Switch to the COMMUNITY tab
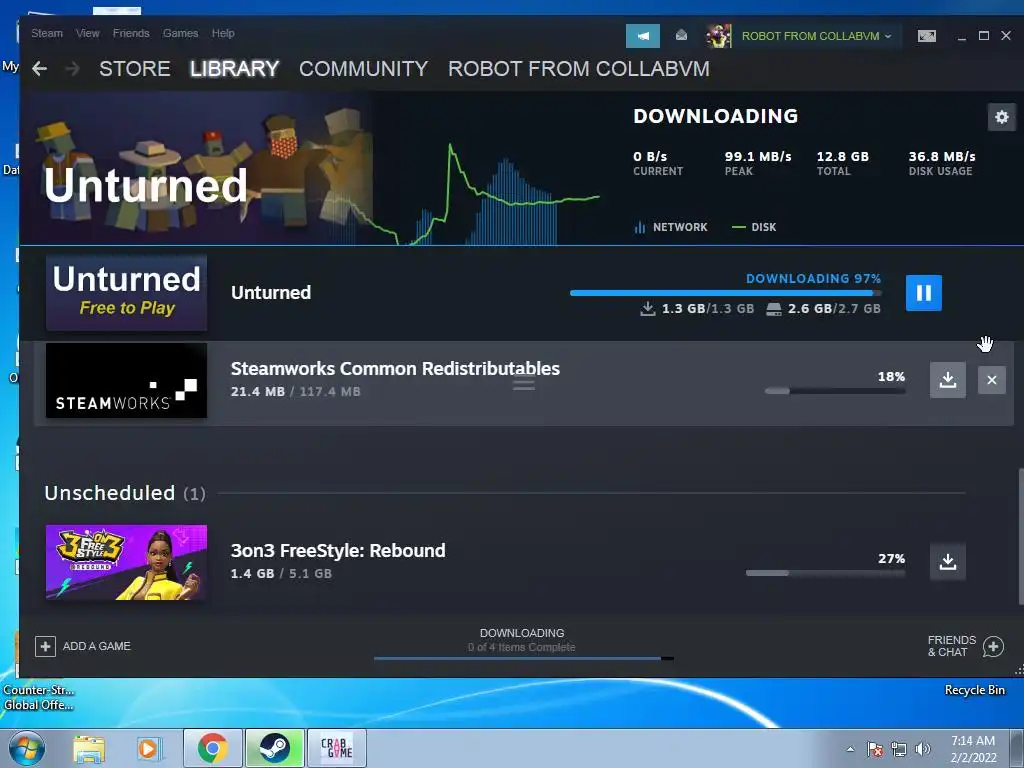 click(363, 69)
